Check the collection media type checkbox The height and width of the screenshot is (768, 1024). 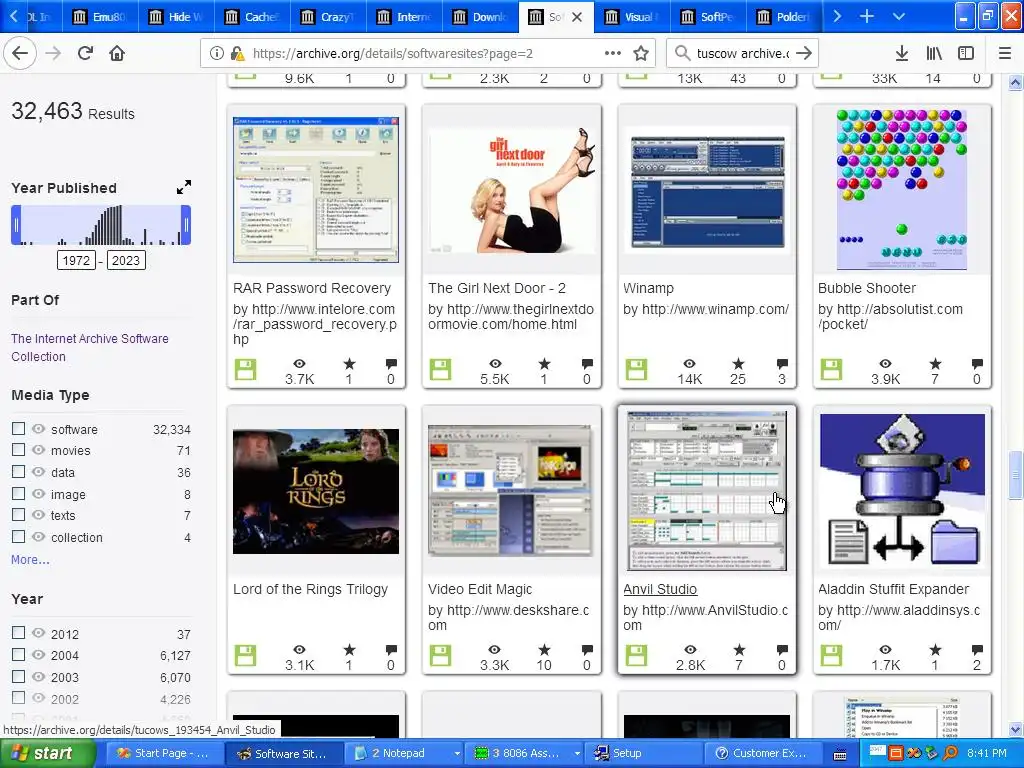coord(18,537)
